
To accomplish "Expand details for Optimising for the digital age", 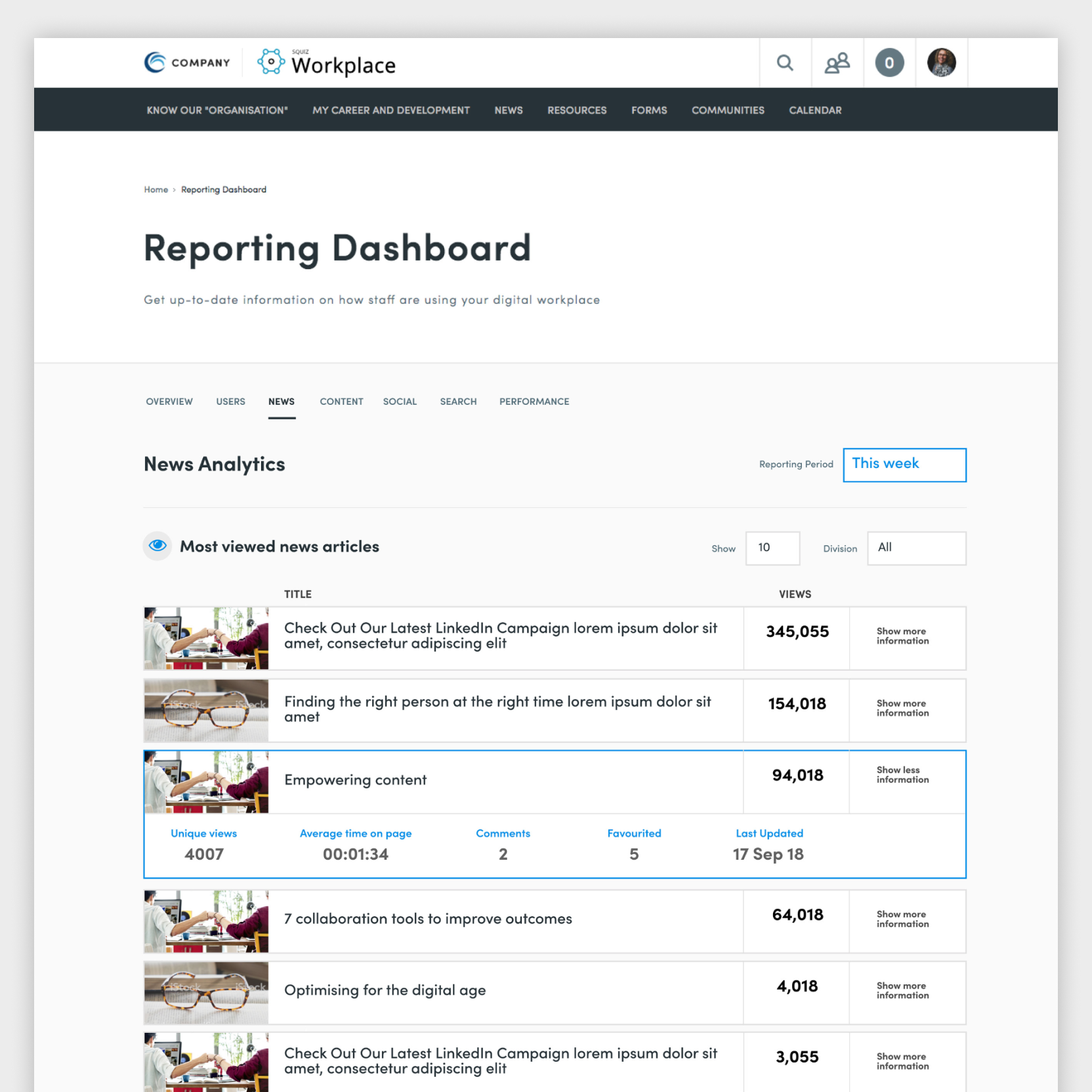I will [x=902, y=991].
